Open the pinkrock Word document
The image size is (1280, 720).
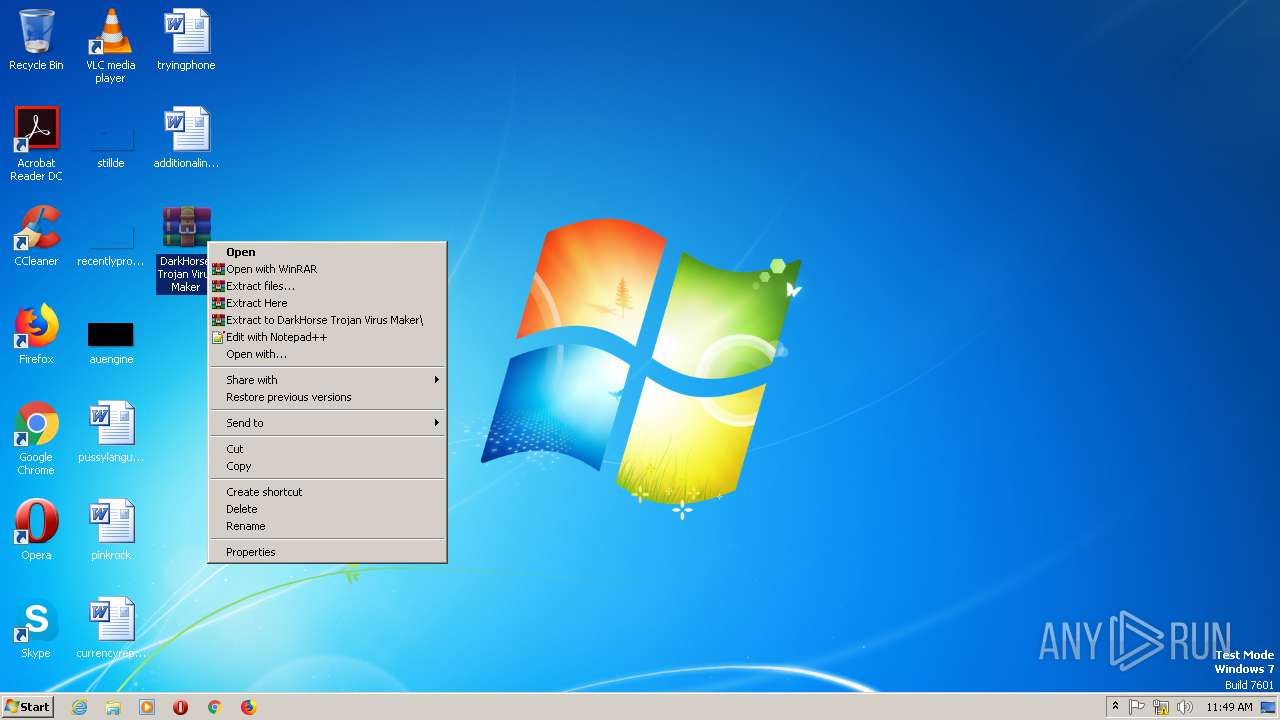pyautogui.click(x=111, y=530)
